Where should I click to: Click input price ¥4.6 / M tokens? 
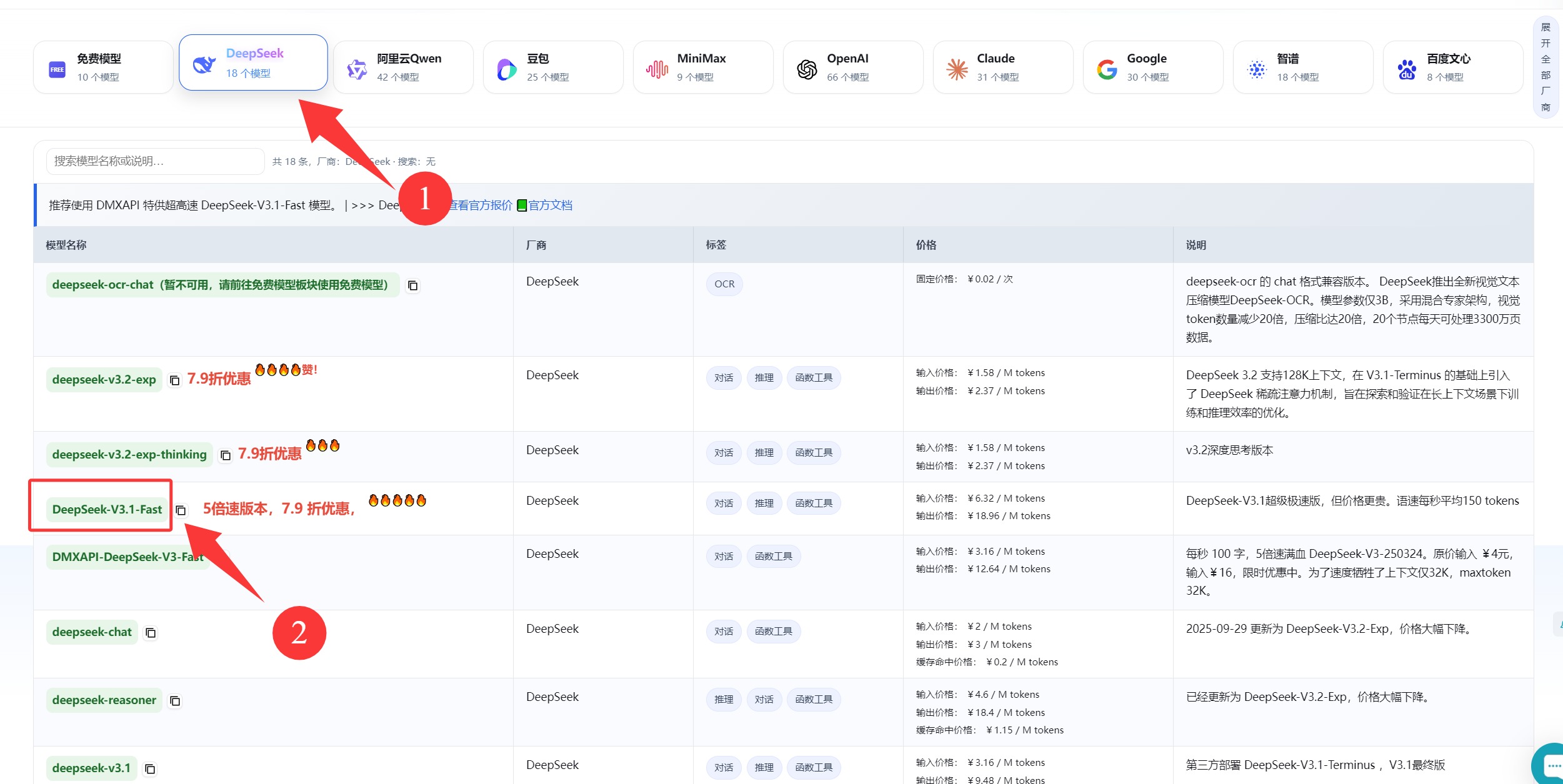1003,695
